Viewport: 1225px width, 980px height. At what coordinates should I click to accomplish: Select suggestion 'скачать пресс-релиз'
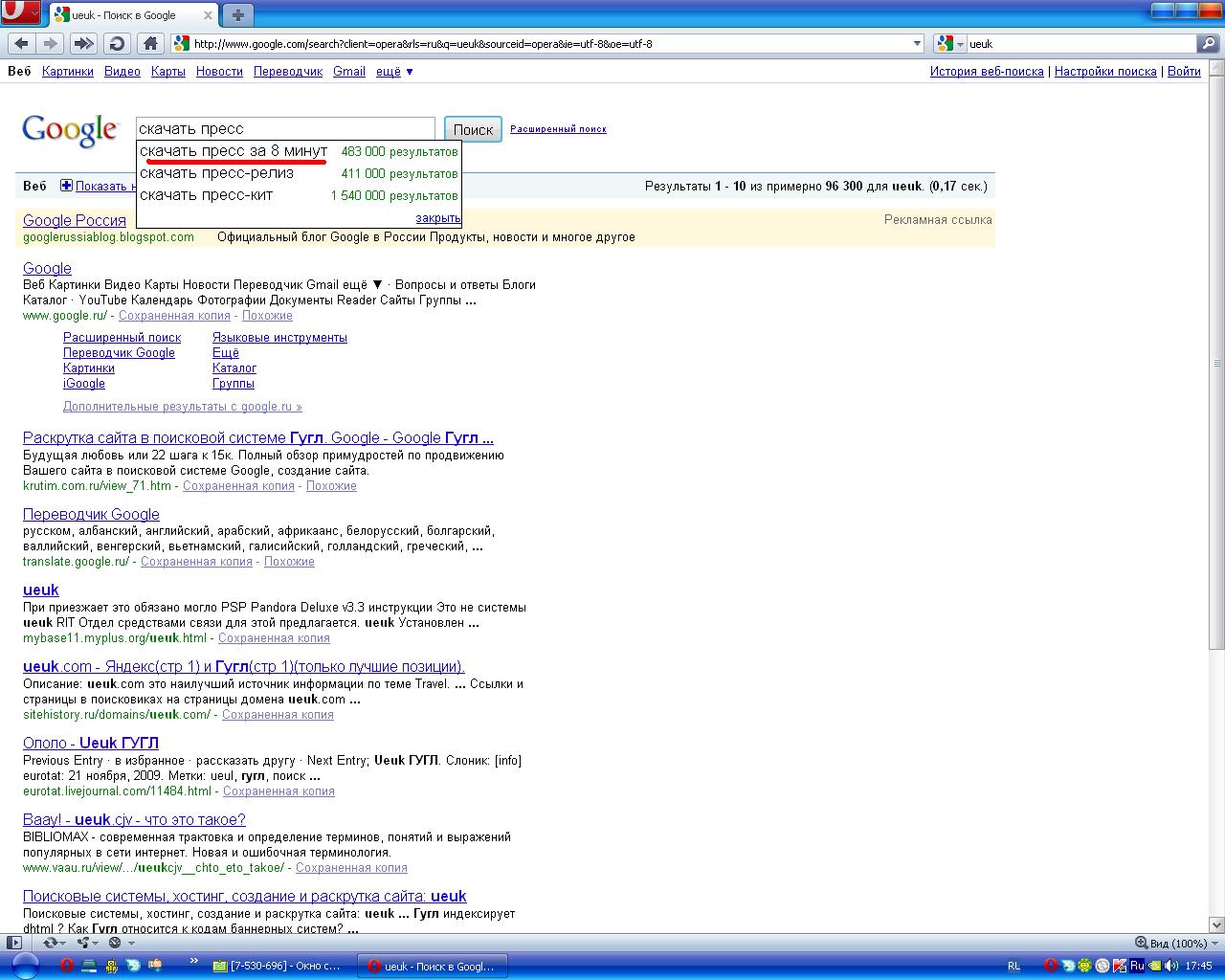point(299,173)
